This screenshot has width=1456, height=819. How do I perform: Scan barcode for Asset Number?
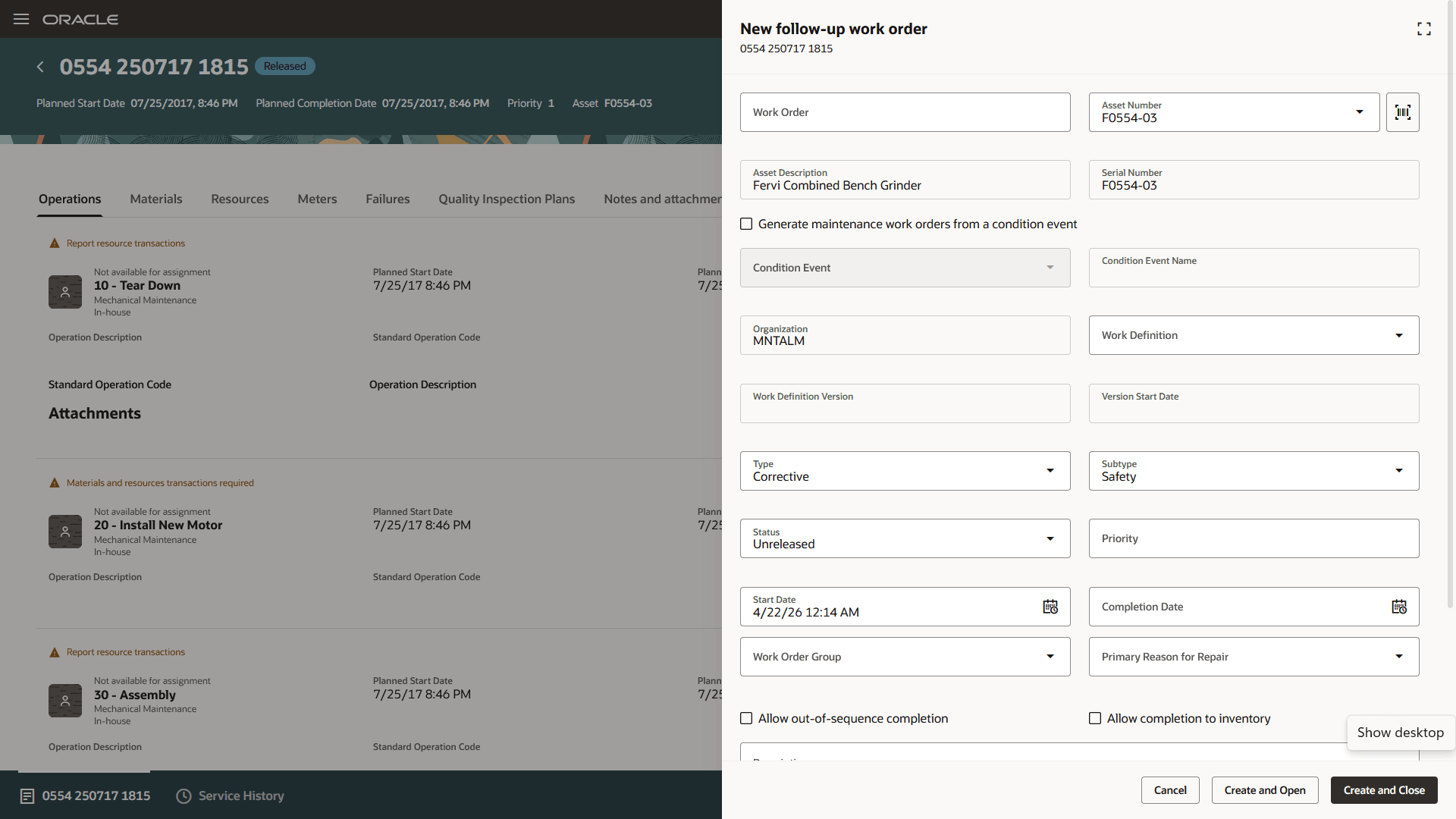pyautogui.click(x=1403, y=112)
